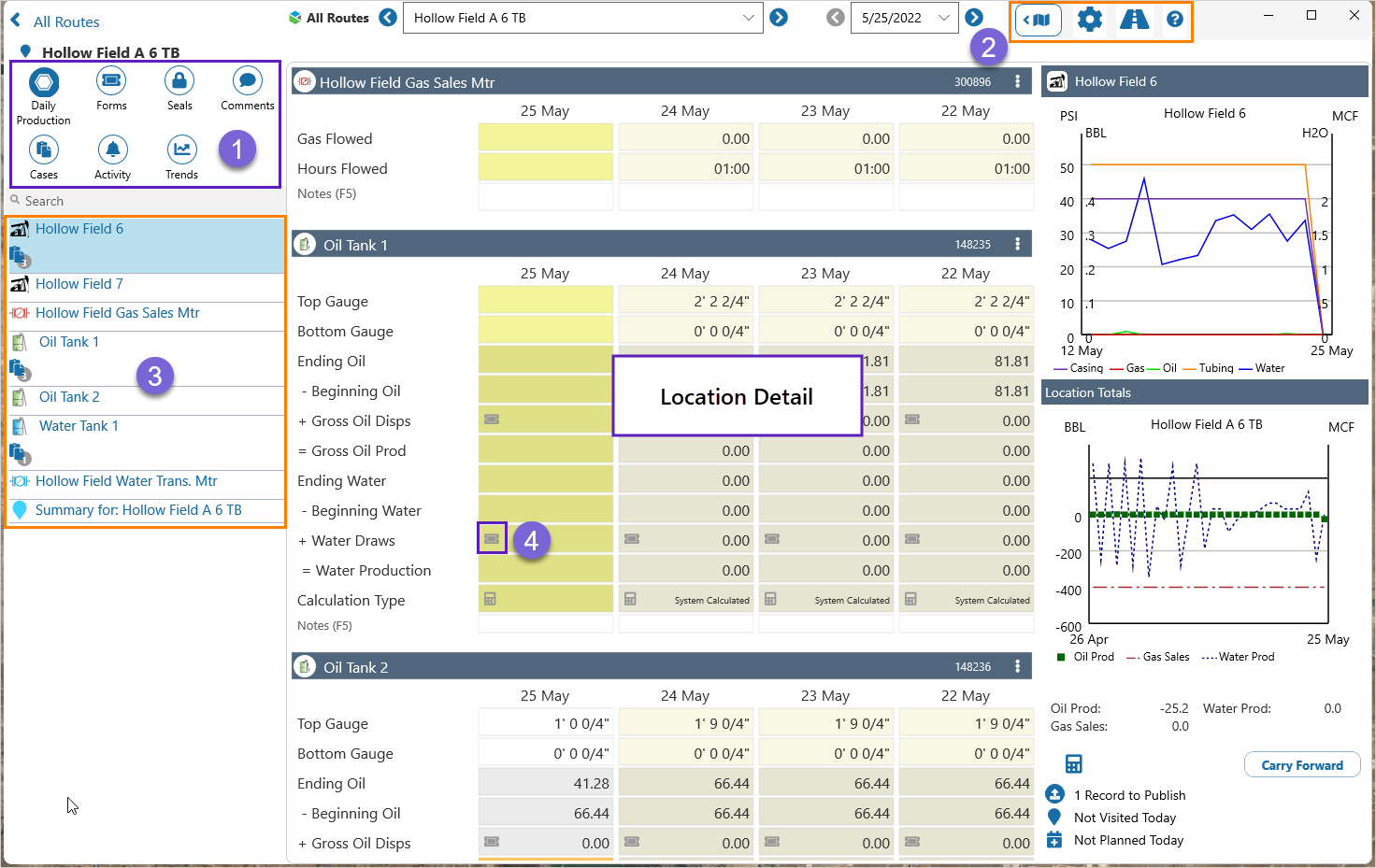
Task: Open the help question mark icon
Action: [1175, 20]
